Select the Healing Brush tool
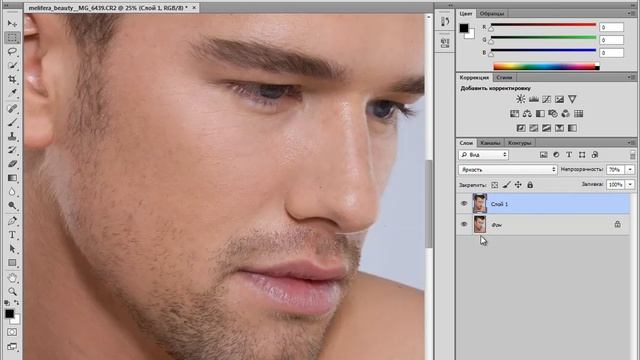This screenshot has width=640, height=360. [x=12, y=109]
